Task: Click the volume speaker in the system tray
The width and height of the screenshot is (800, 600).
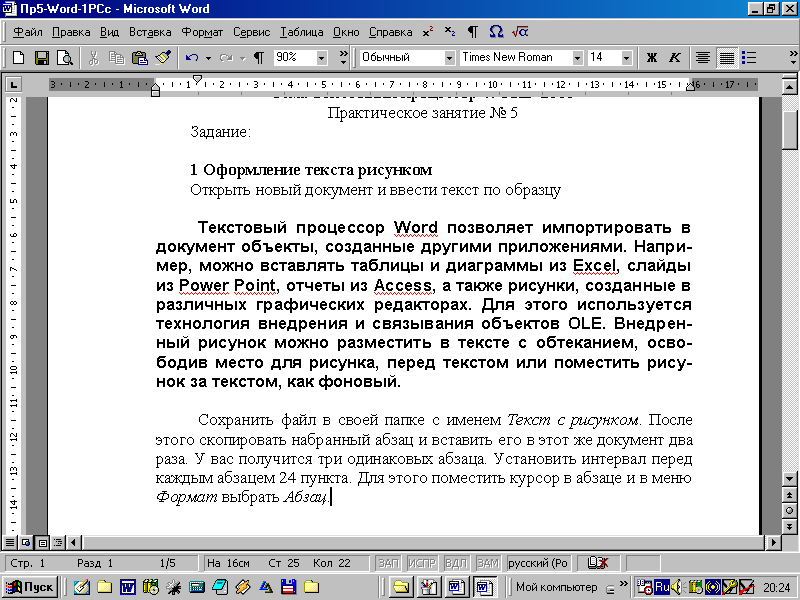Action: point(677,587)
